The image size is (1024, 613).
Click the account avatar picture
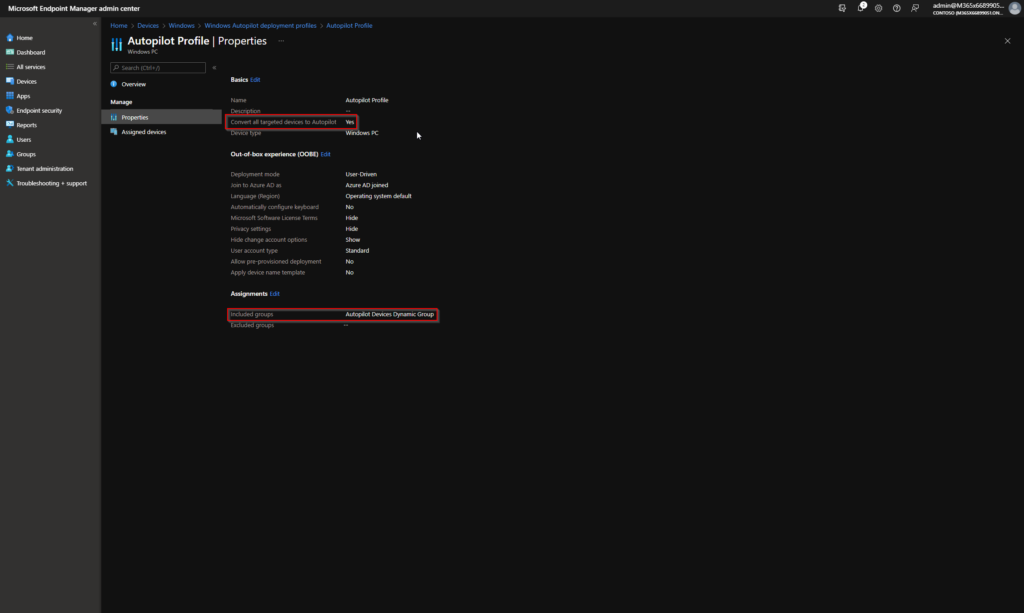pos(1014,8)
